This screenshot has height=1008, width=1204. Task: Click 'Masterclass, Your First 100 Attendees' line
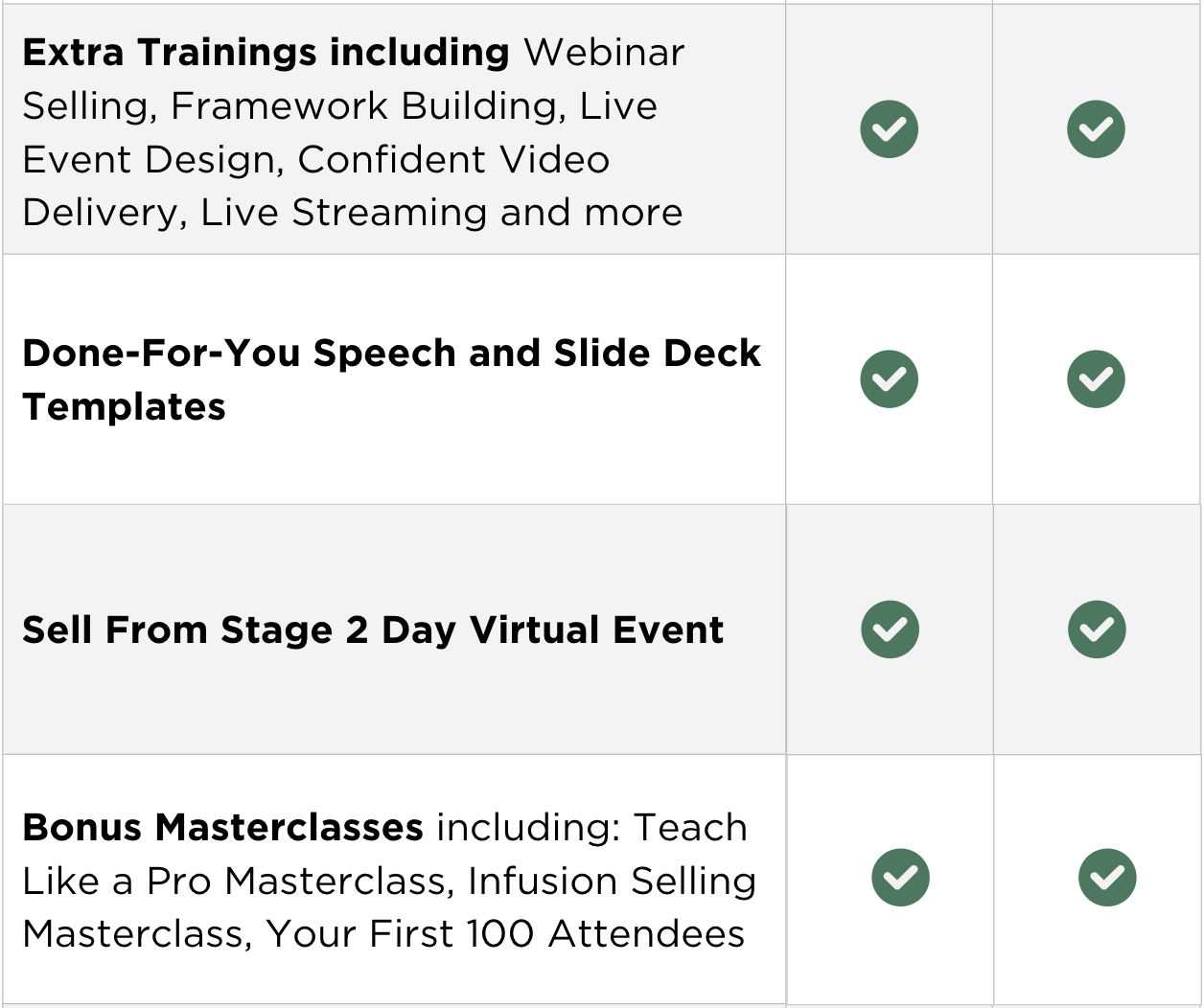pos(383,933)
